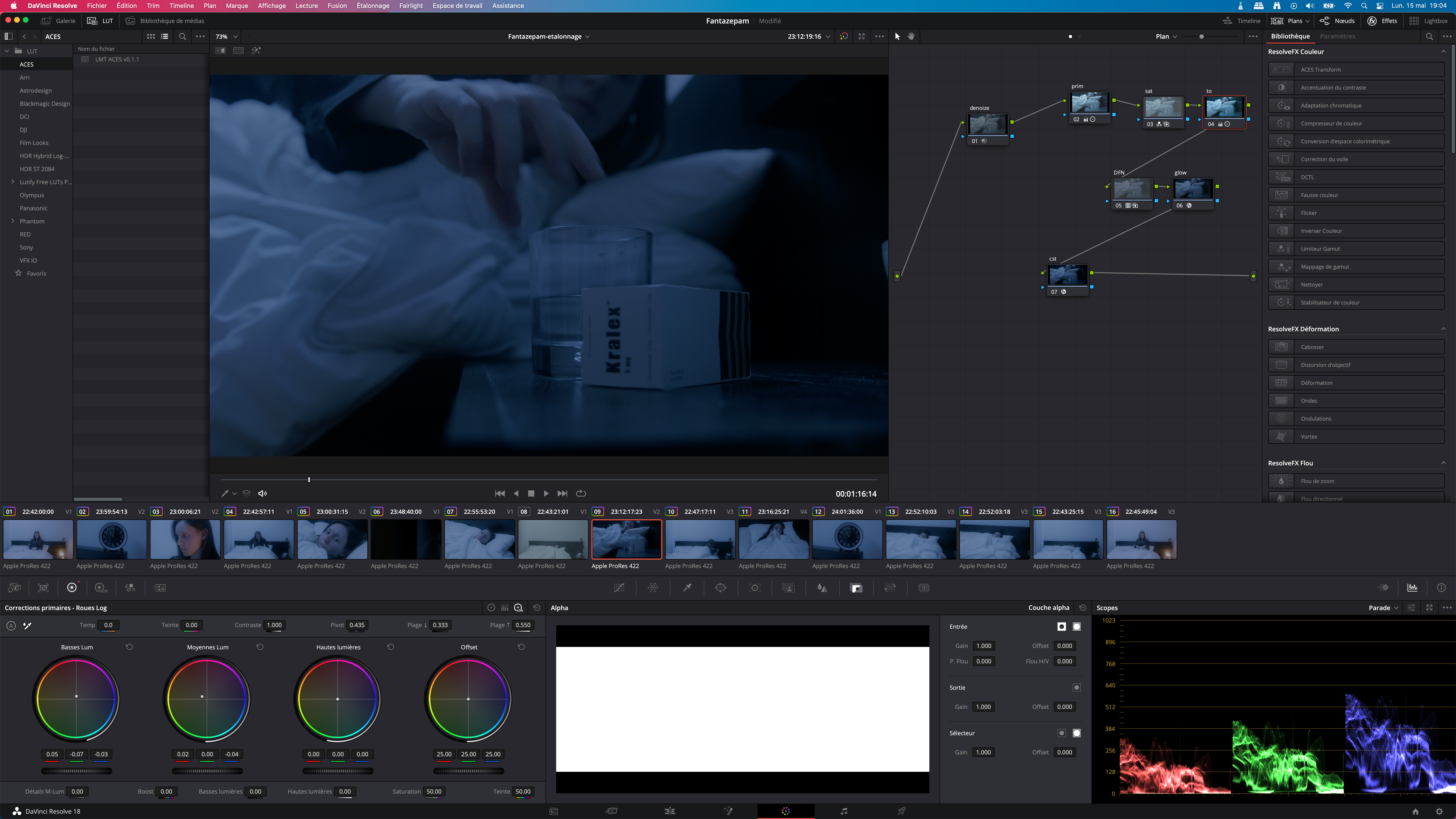Open the Parade scope type dropdown

coord(1383,608)
